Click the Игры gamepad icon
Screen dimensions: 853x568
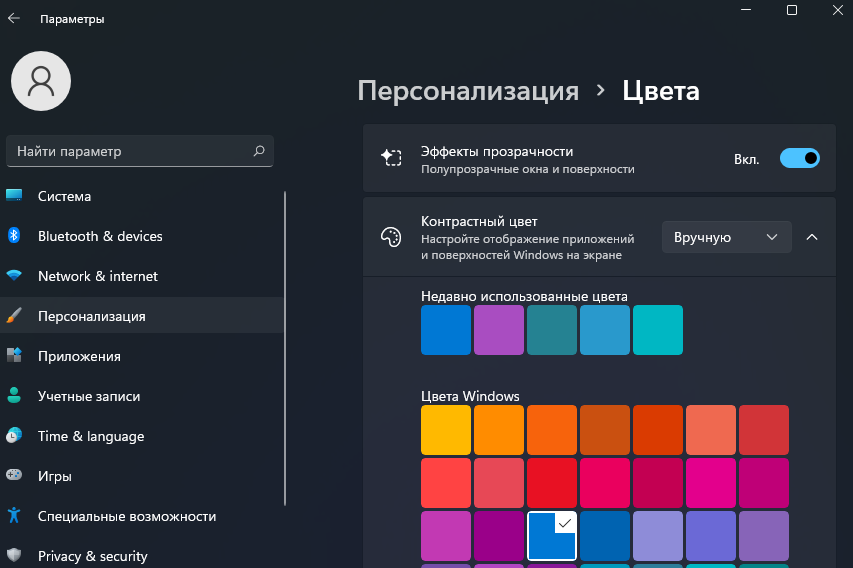[14, 475]
